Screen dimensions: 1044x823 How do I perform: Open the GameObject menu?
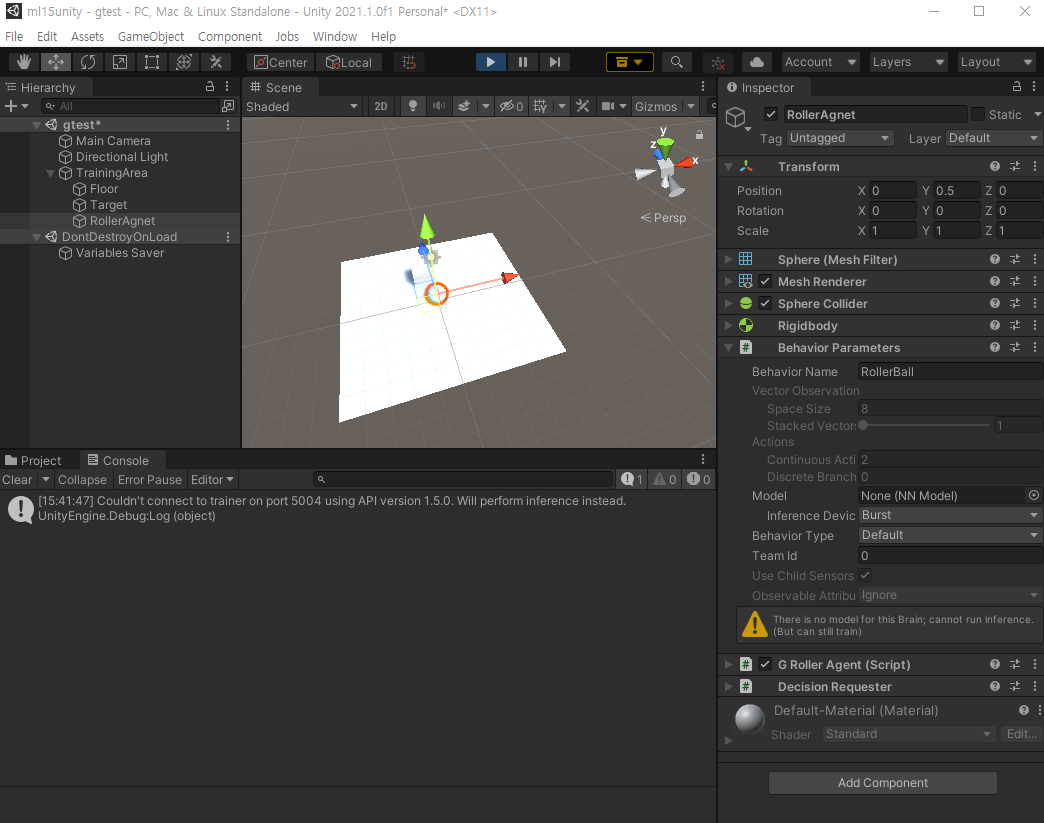150,37
